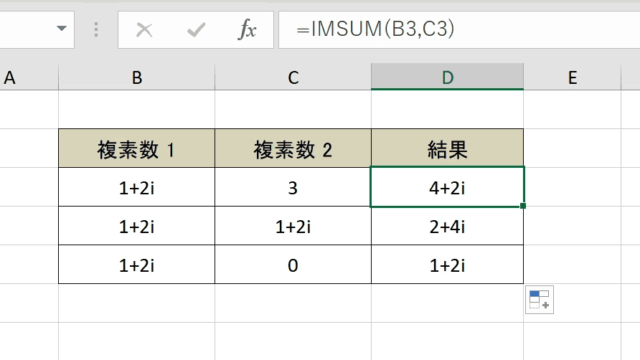Select the 結果 header cell
Viewport: 640px width, 360px height.
447,148
